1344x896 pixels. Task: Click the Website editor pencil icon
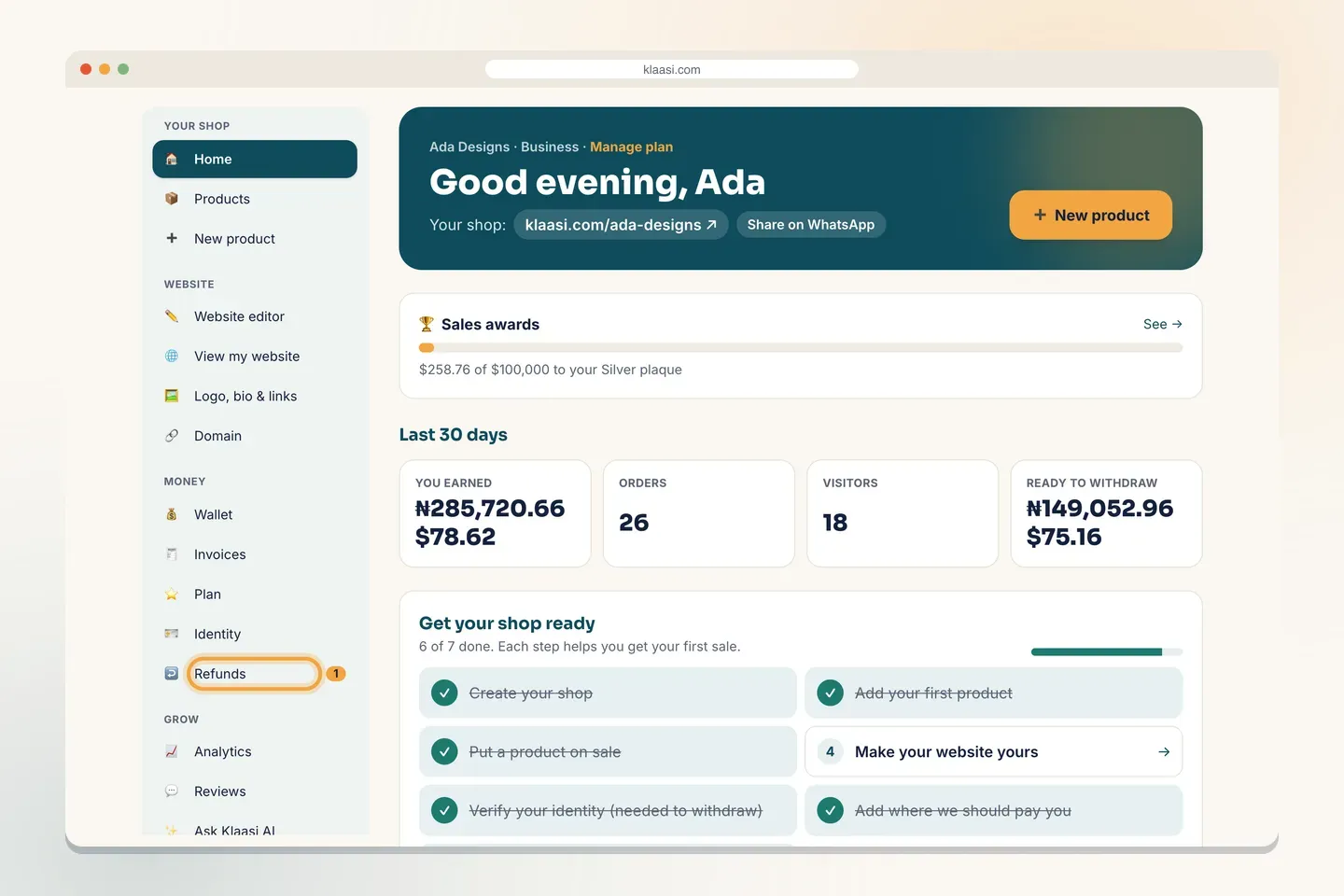[x=172, y=316]
